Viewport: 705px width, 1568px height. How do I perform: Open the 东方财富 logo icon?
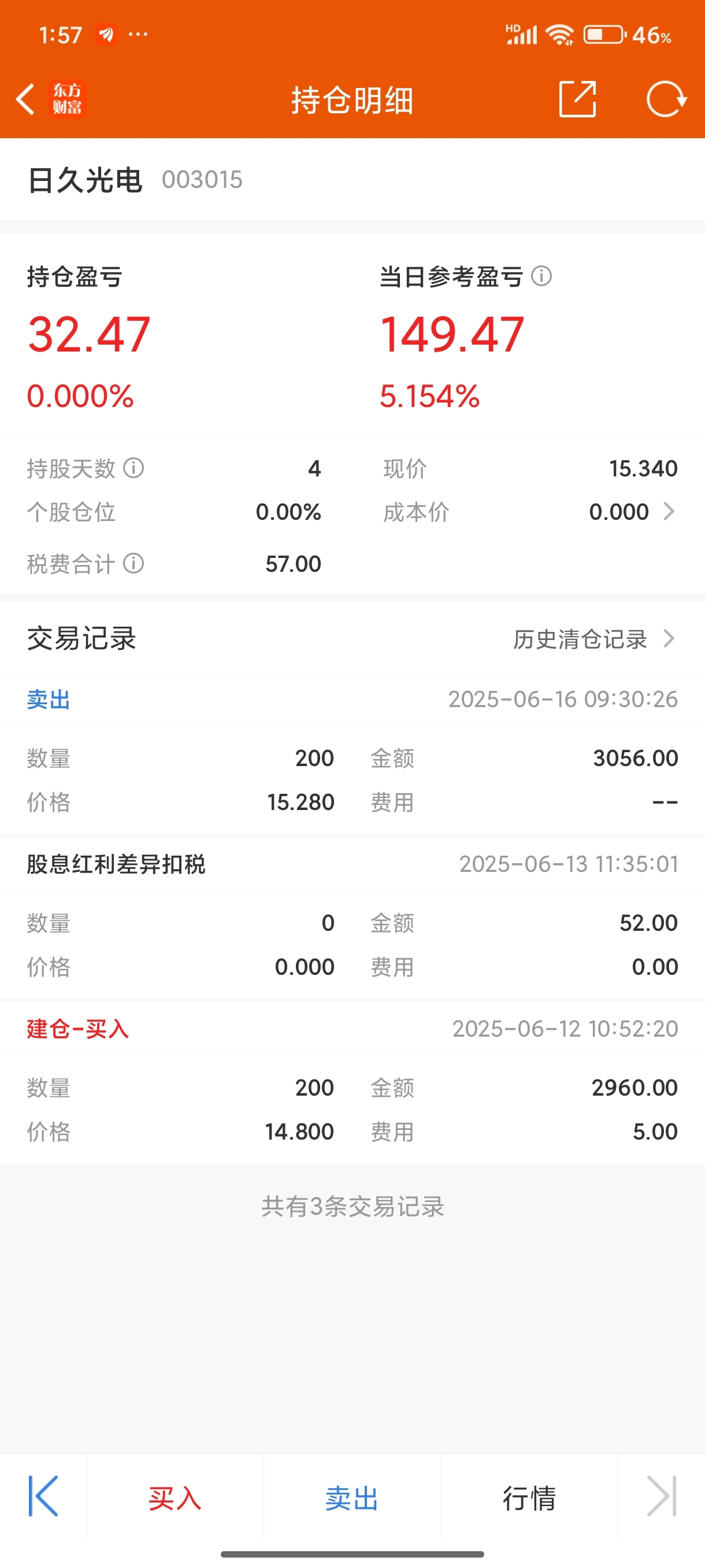pyautogui.click(x=67, y=99)
